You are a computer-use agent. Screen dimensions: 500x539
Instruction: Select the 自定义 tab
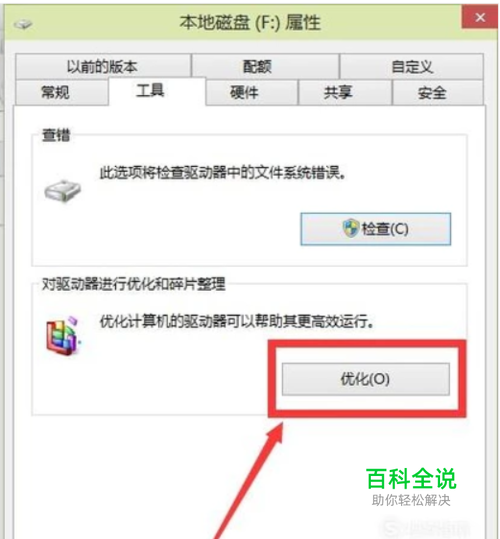[x=412, y=66]
